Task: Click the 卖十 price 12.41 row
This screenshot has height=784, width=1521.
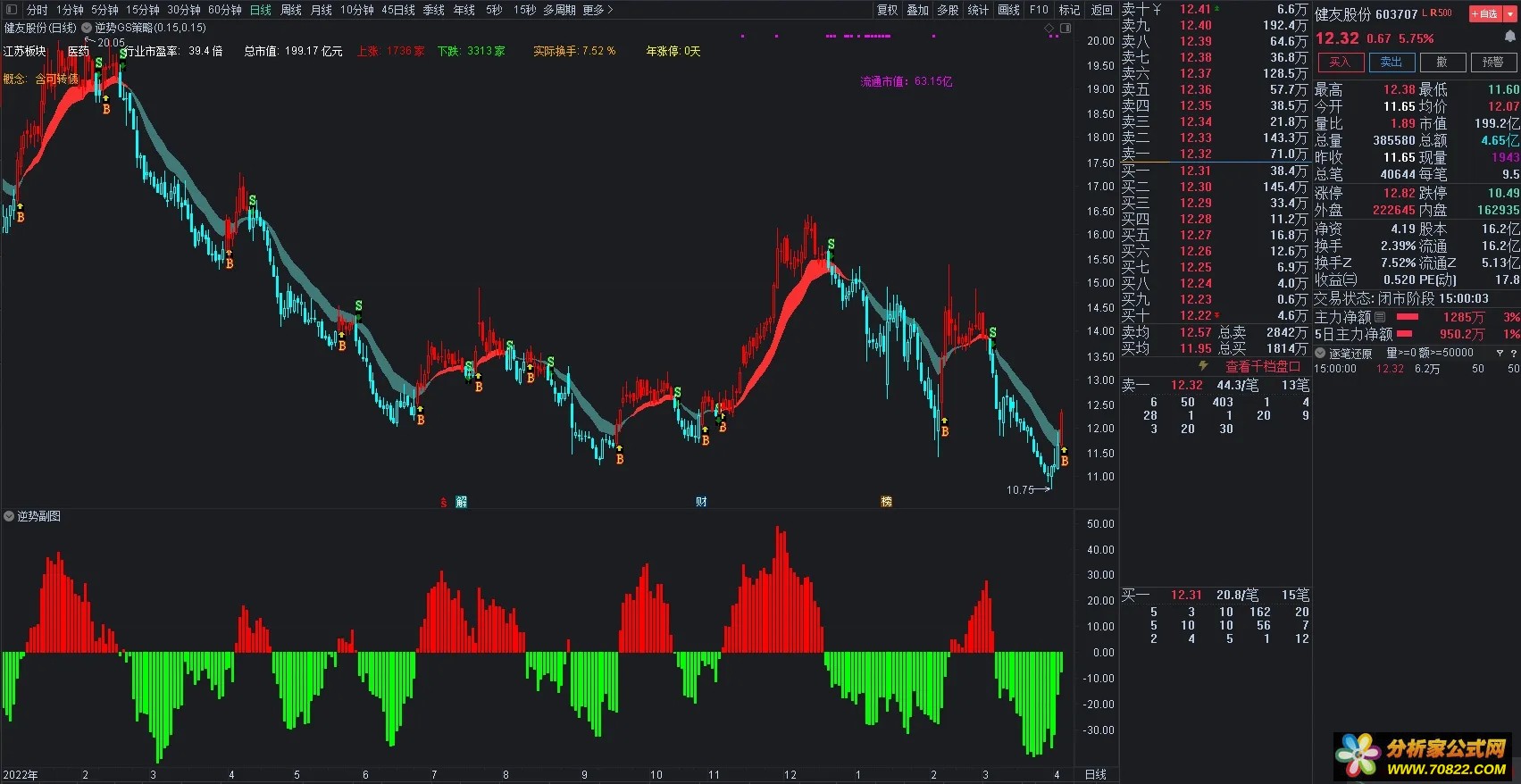Action: 1214,9
